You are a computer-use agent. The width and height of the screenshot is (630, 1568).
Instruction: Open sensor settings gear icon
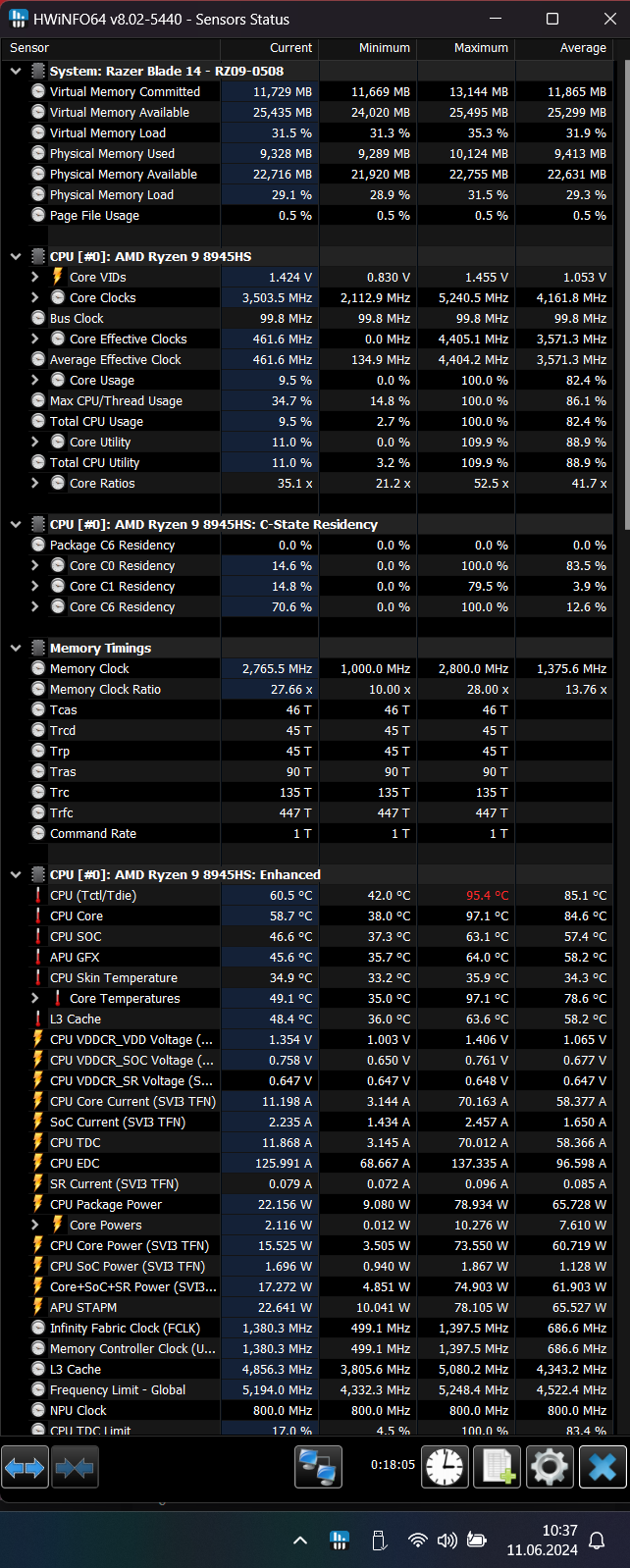tap(550, 1467)
